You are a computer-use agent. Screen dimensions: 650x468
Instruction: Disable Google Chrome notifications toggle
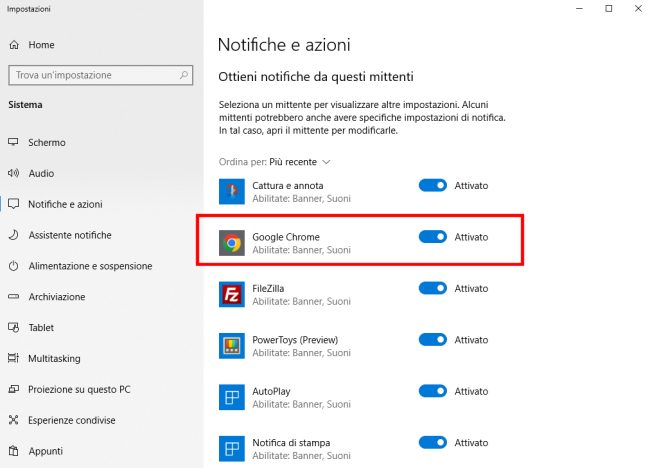pos(432,237)
